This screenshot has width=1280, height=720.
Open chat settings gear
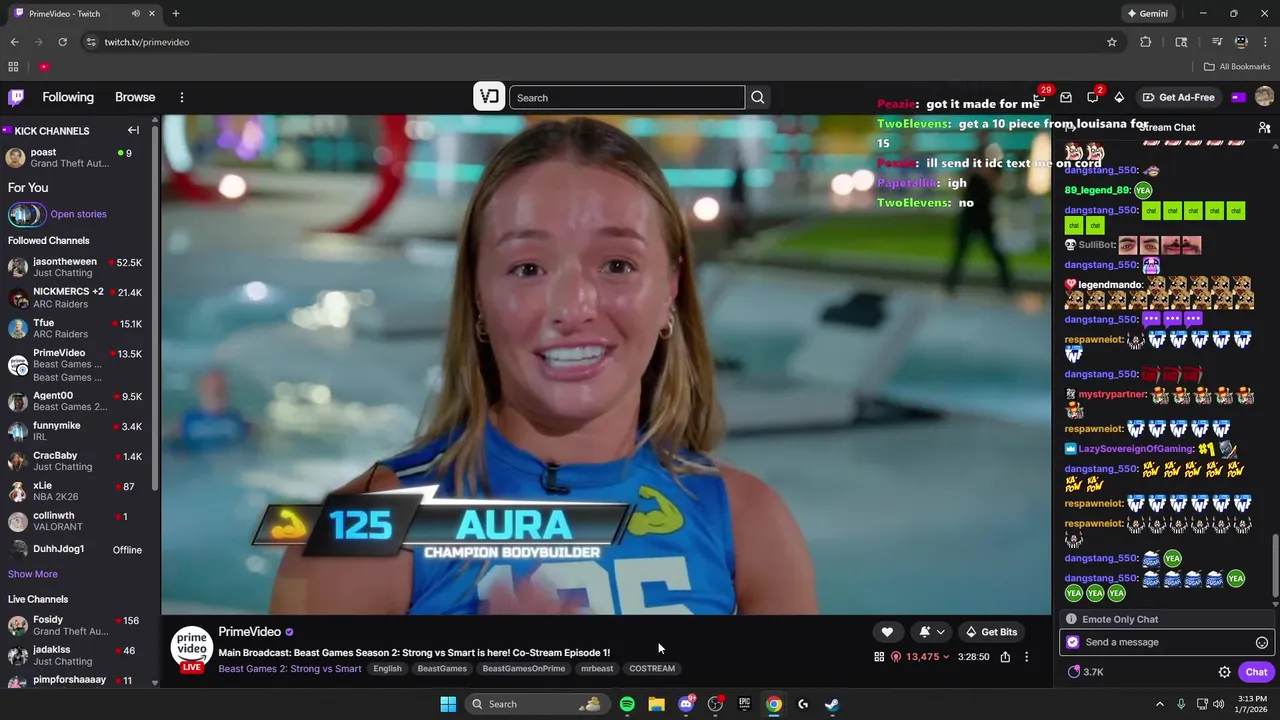pyautogui.click(x=1224, y=672)
